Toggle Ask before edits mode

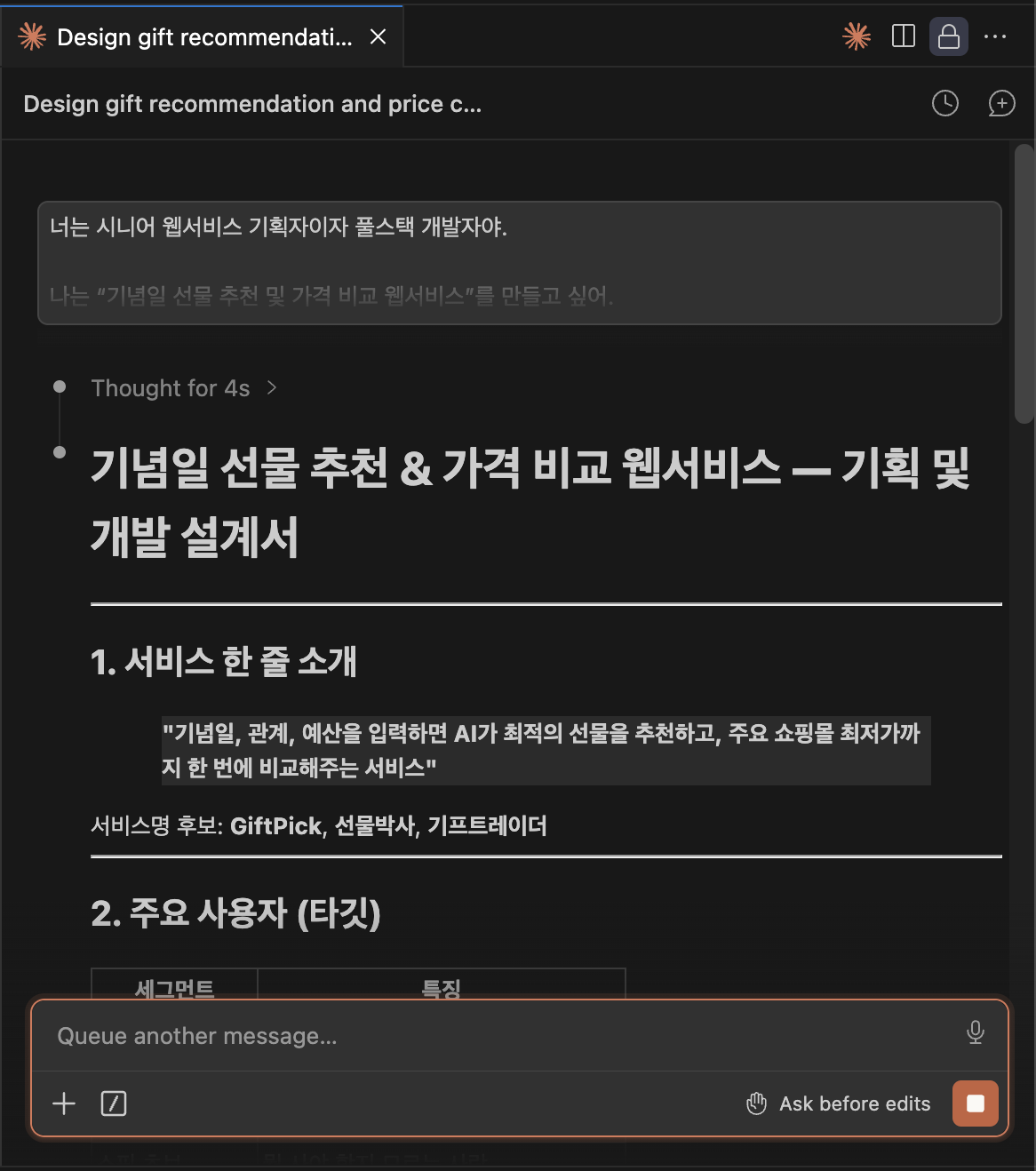[x=838, y=1103]
